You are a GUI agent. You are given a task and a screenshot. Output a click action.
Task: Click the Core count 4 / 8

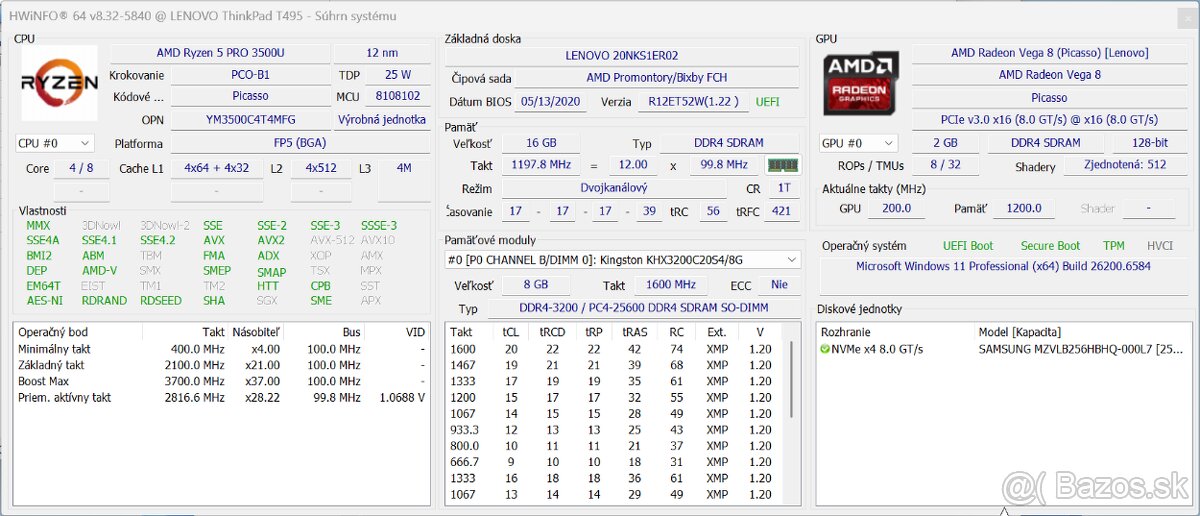pos(81,168)
